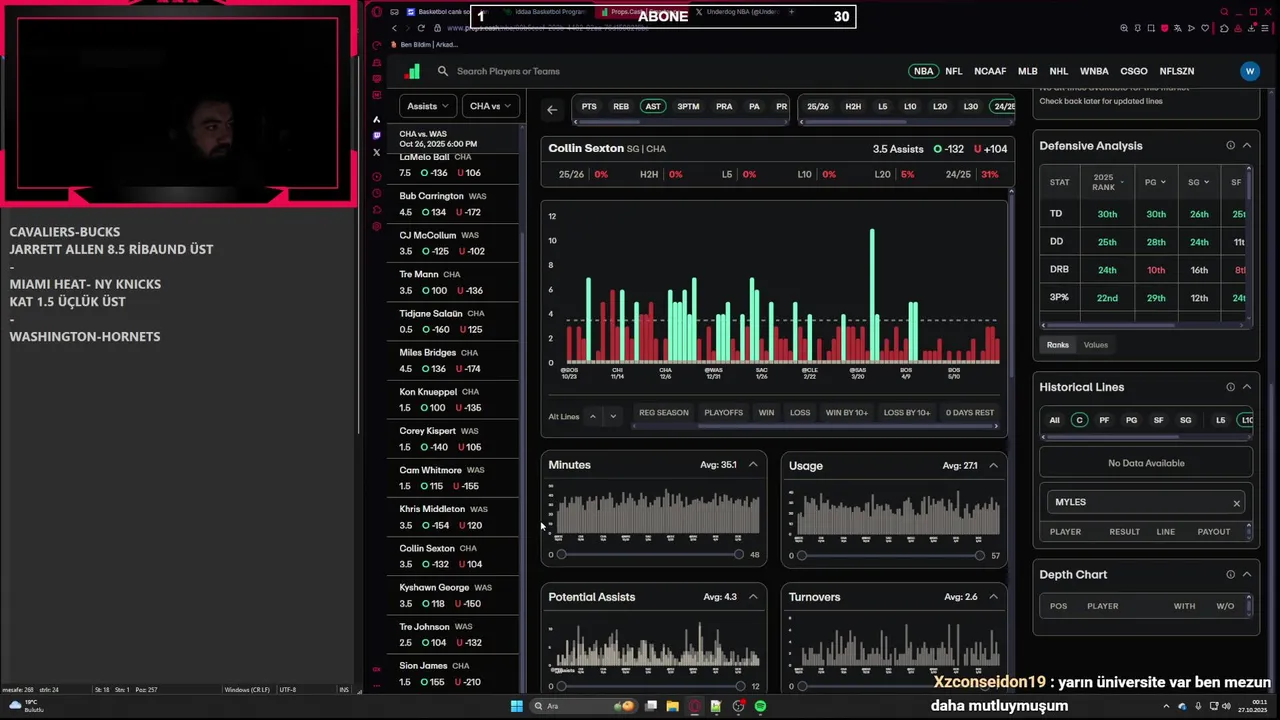Toggle the WIN game filter
1280x720 pixels.
[x=766, y=412]
